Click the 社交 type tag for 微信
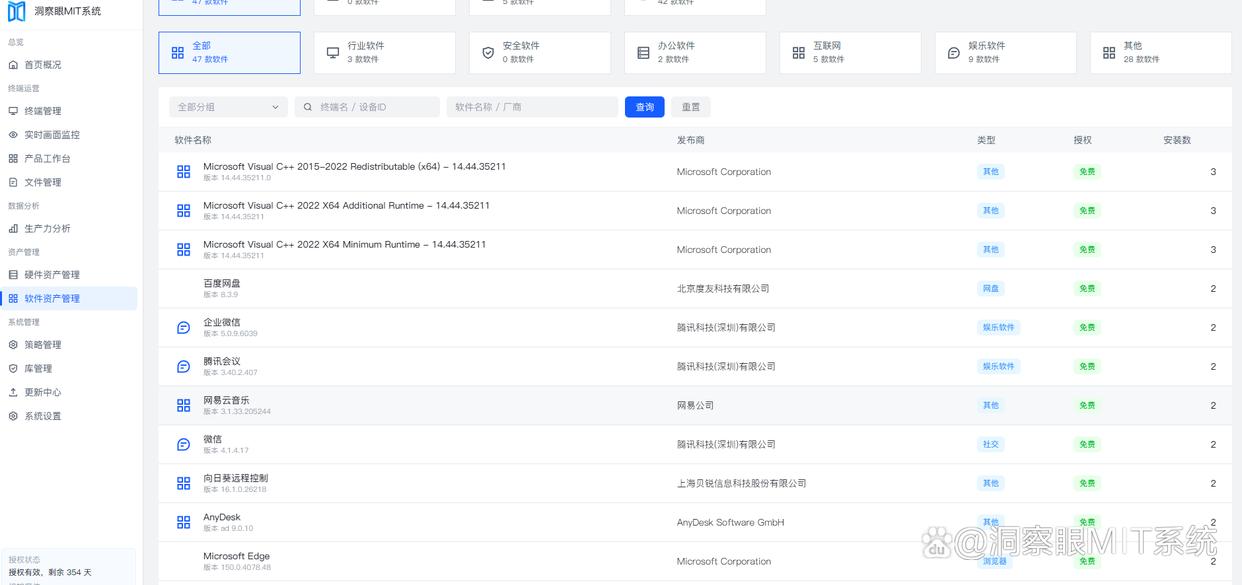This screenshot has width=1242, height=585. [x=990, y=444]
